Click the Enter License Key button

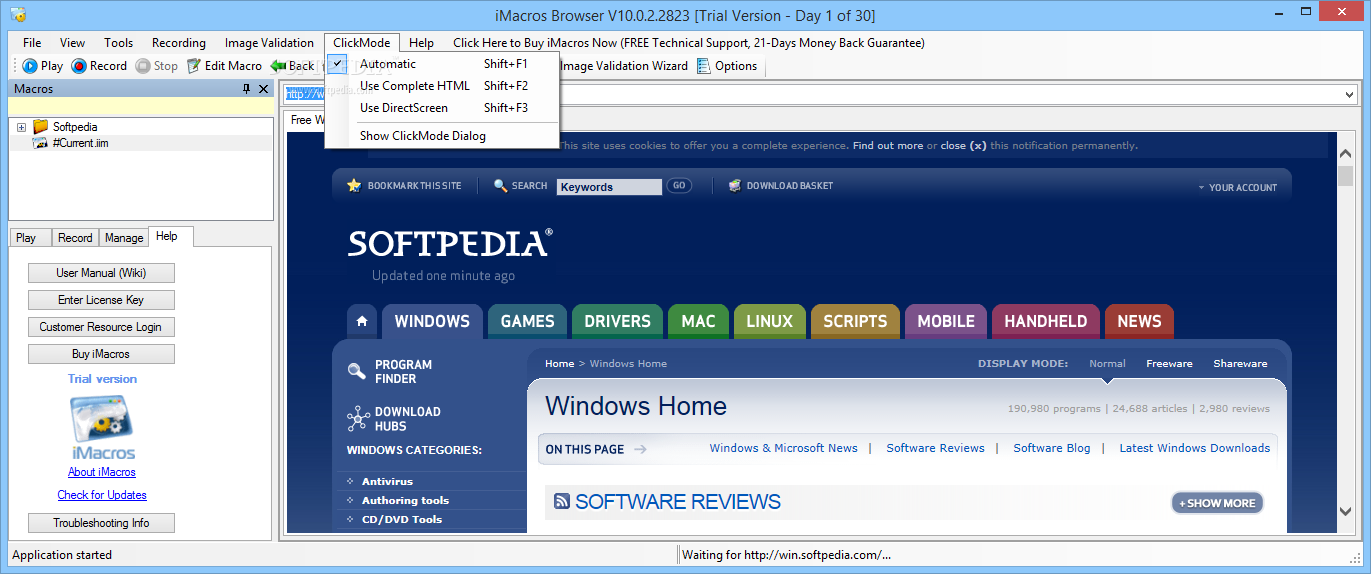click(101, 300)
